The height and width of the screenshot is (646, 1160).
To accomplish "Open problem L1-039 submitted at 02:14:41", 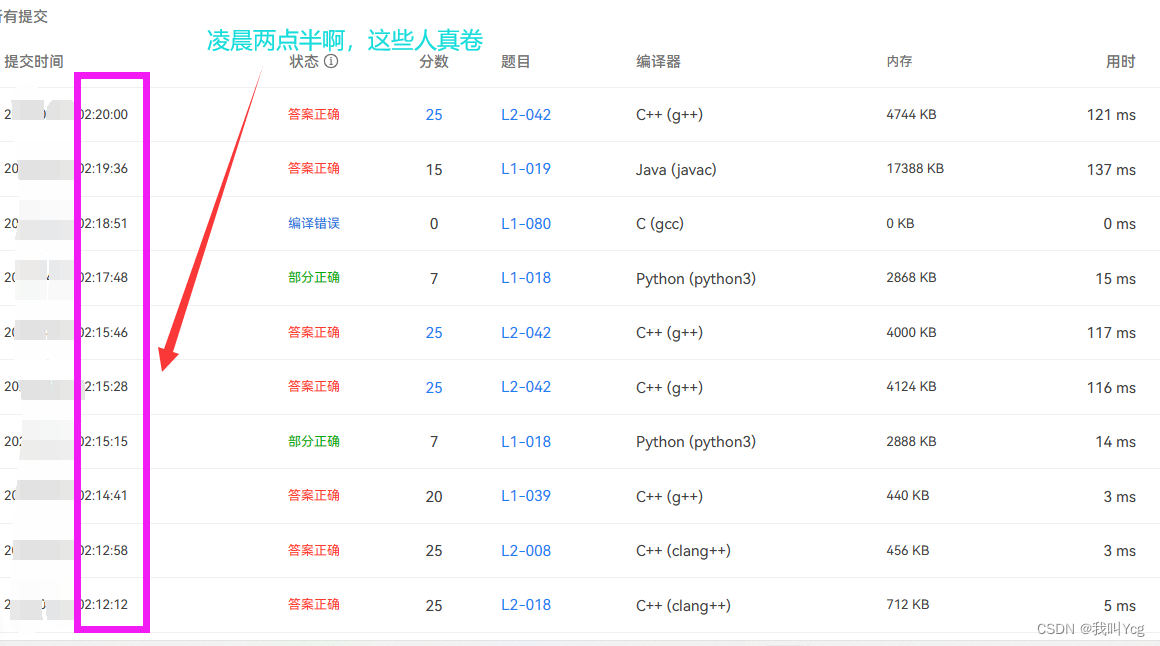I will (x=526, y=495).
